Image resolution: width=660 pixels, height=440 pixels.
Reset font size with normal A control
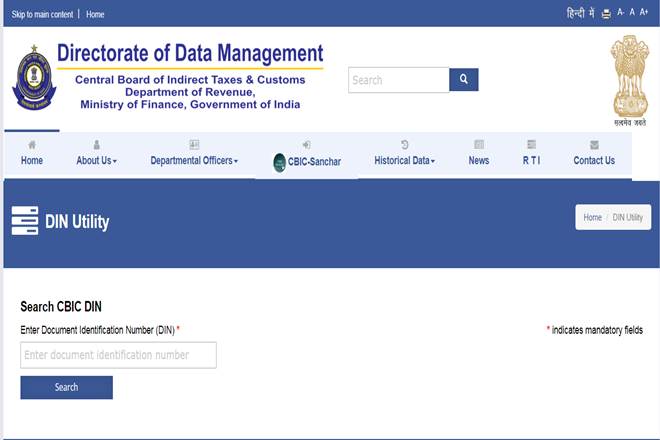632,13
